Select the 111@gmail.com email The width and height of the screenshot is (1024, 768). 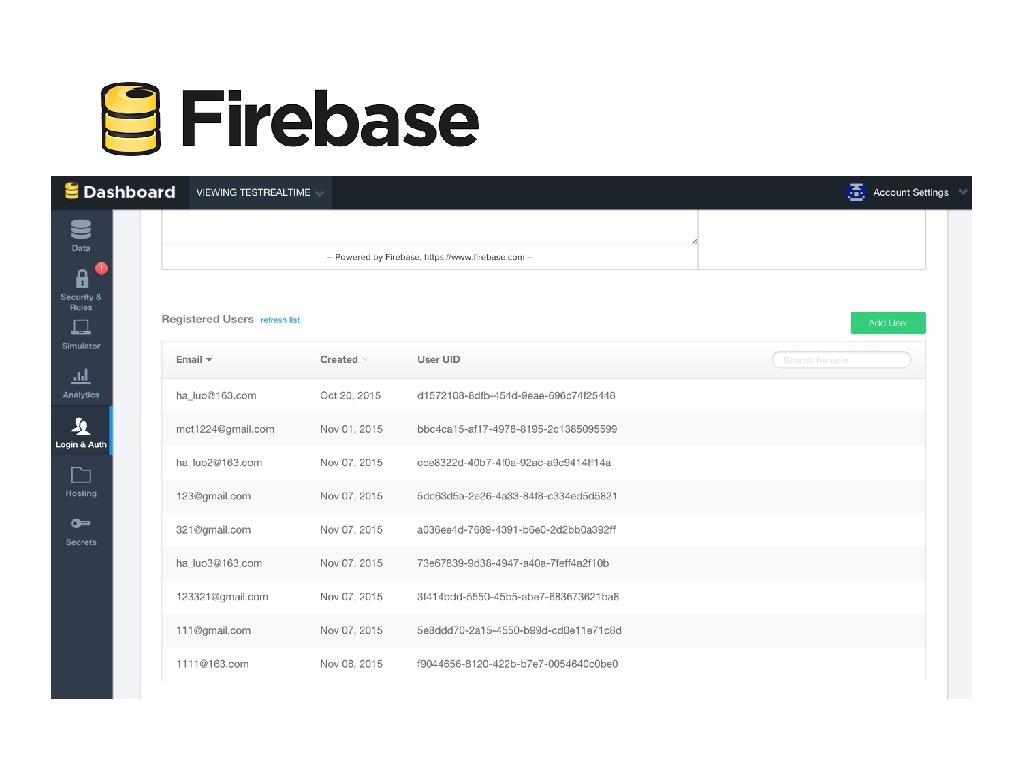coord(214,630)
